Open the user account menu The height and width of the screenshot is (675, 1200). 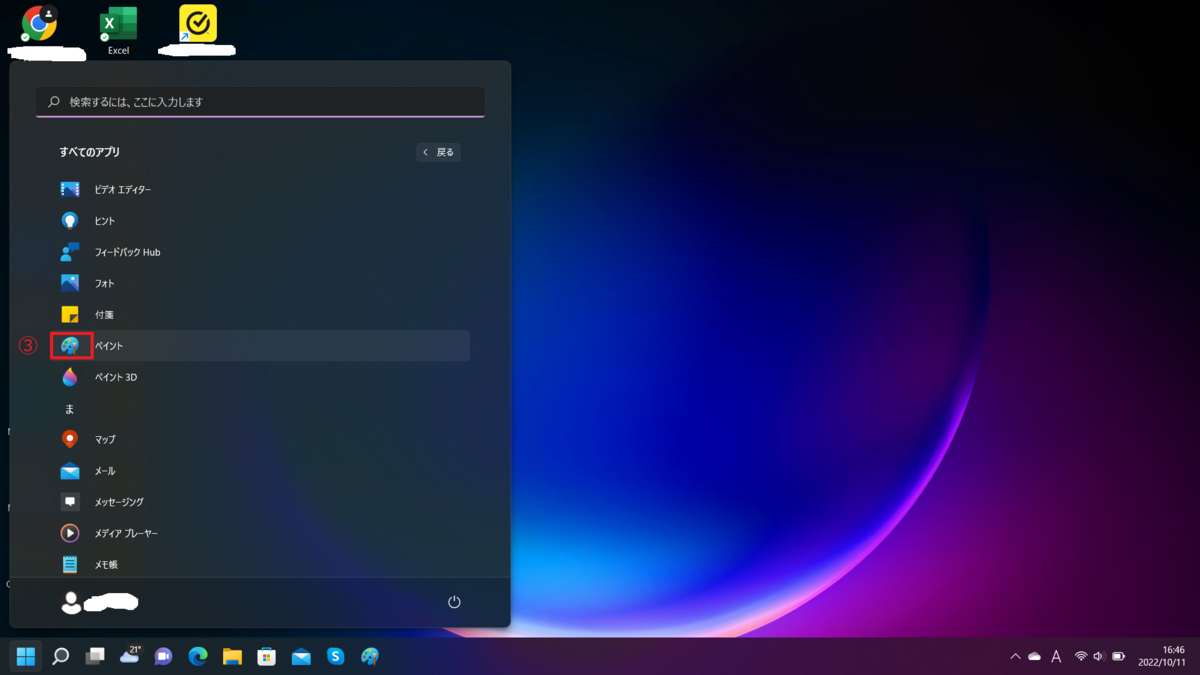click(100, 602)
